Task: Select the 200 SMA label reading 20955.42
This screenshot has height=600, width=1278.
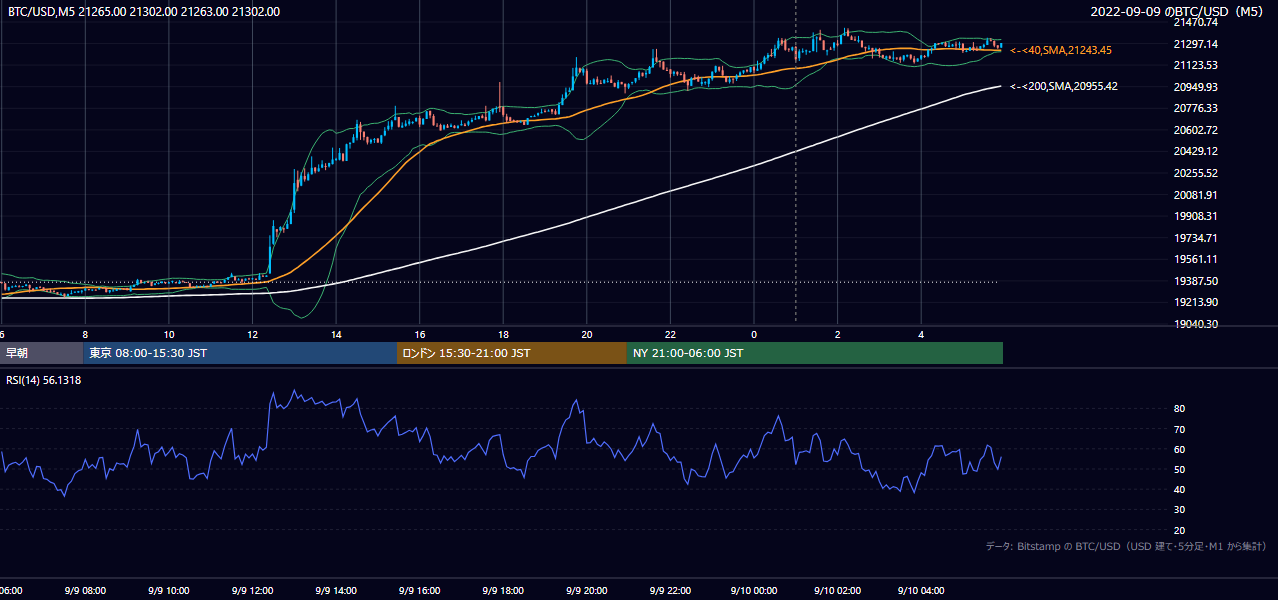Action: tap(1064, 87)
